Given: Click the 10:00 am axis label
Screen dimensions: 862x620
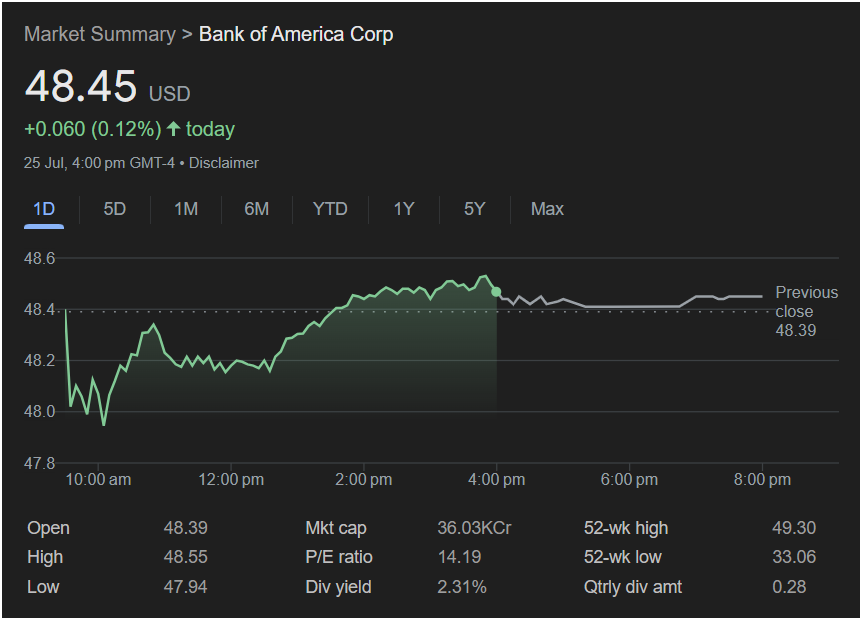Looking at the screenshot, I should pyautogui.click(x=98, y=480).
